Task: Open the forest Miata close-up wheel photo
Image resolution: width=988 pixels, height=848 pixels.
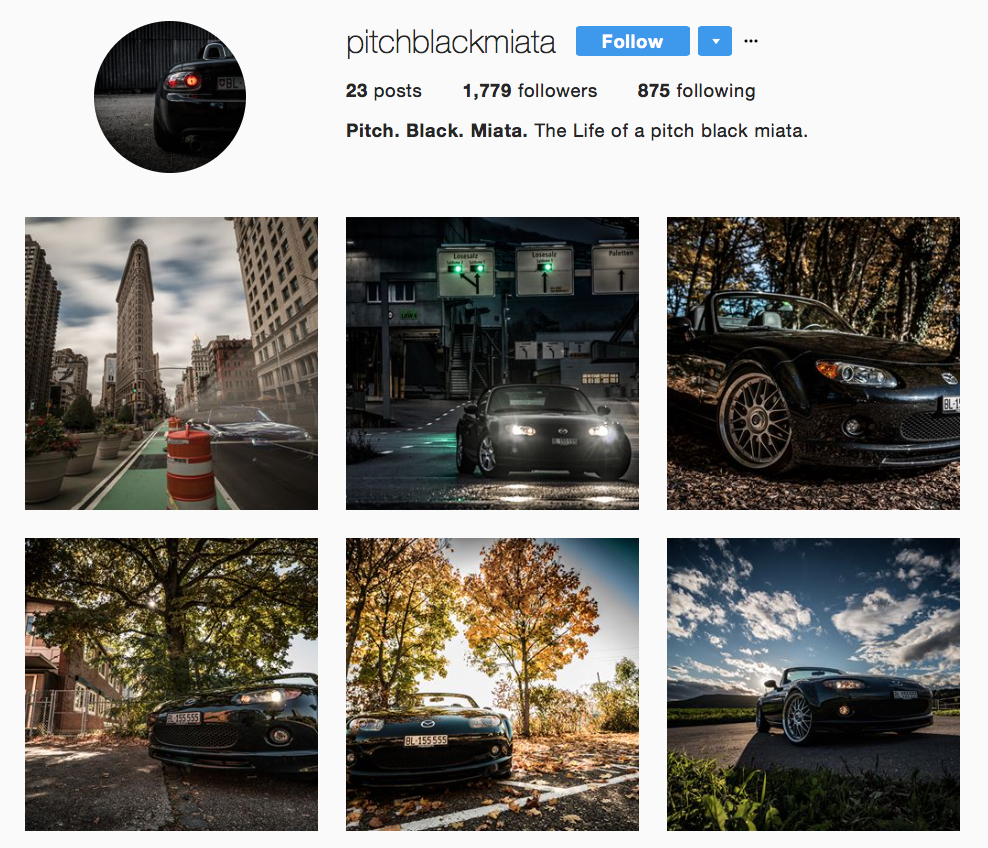Action: (x=813, y=364)
